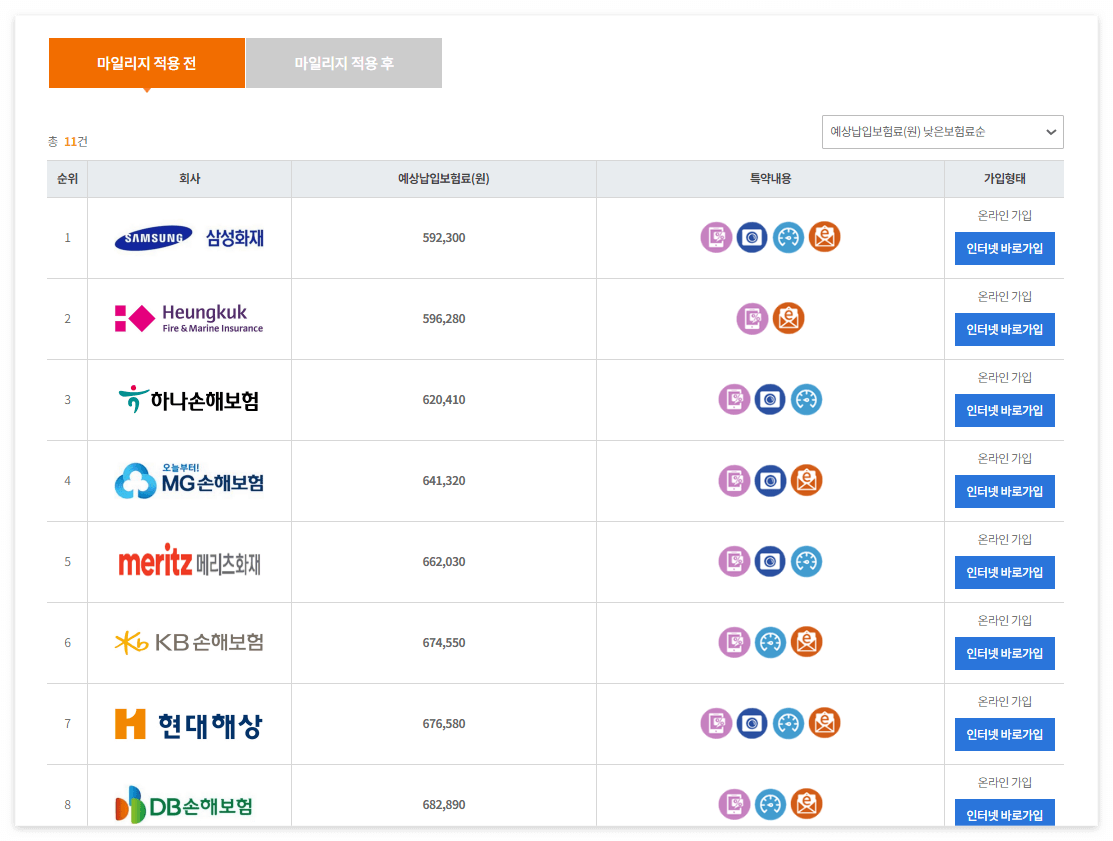Viewport: 1113px width, 841px height.
Task: Click Samsung row blue speedometer icon
Action: click(789, 237)
